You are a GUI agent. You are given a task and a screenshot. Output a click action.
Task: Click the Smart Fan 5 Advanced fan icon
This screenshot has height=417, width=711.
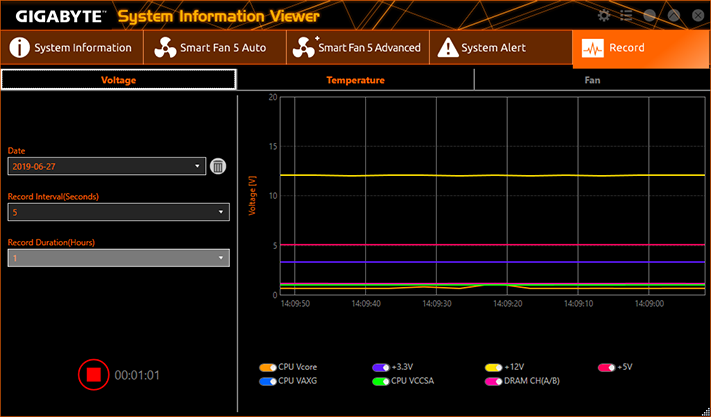(304, 48)
